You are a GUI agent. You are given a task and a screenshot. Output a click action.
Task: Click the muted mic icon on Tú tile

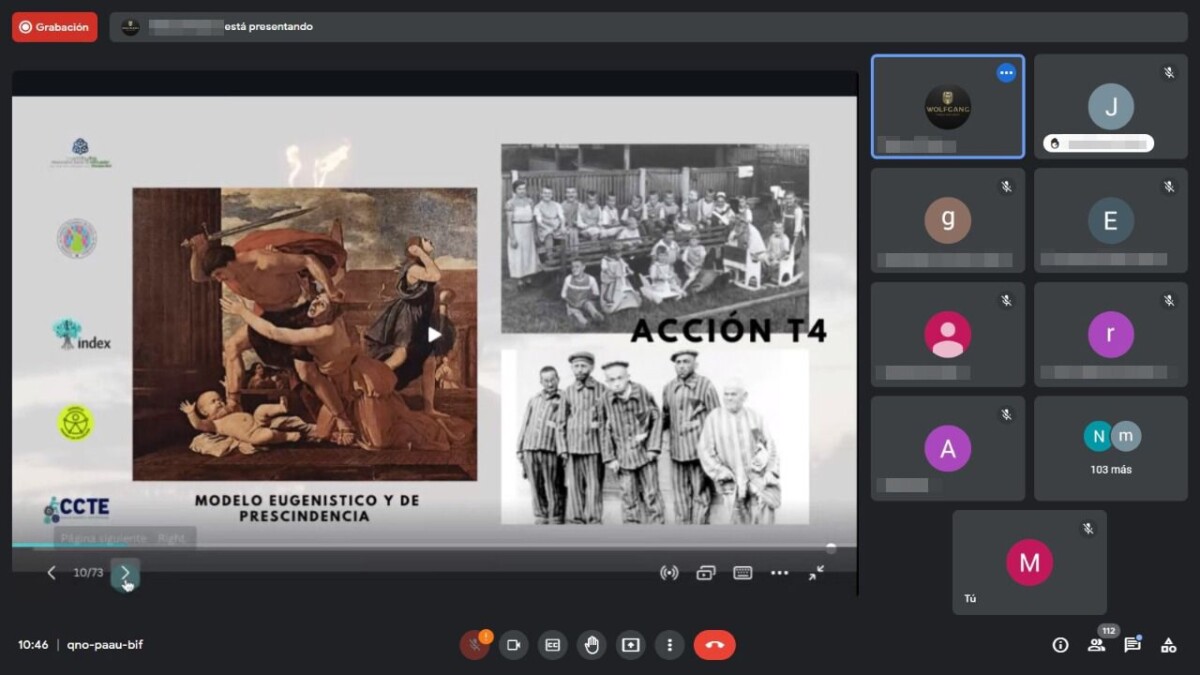tap(1088, 529)
